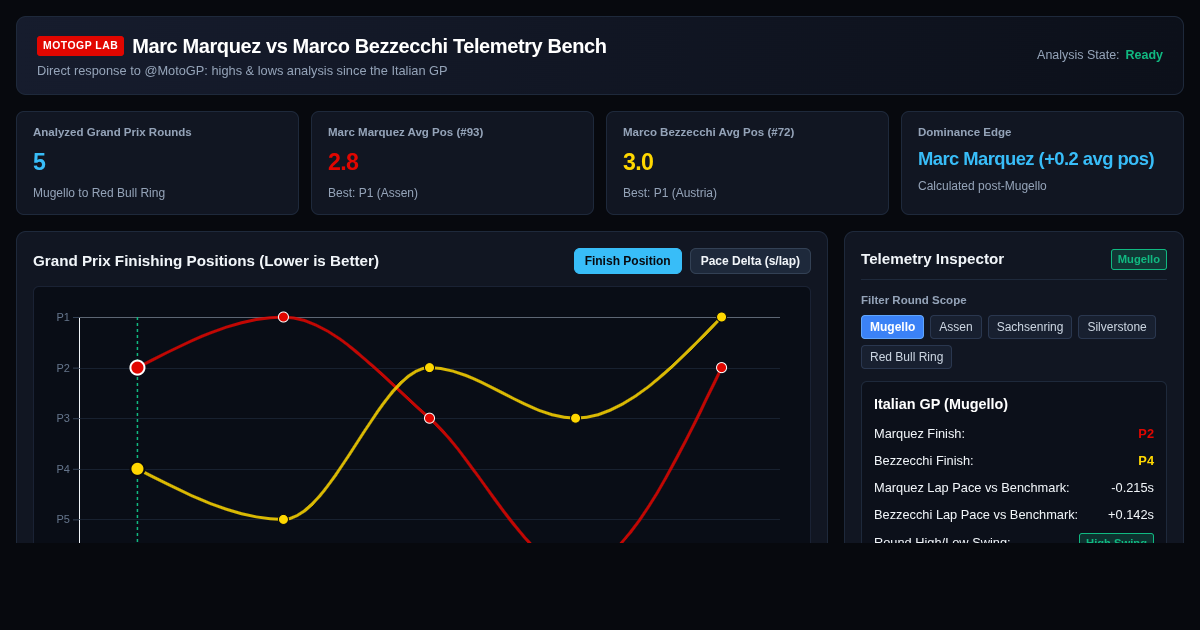Select Marquez's red Mugello P2 data point
This screenshot has width=1200, height=630.
click(x=137, y=368)
